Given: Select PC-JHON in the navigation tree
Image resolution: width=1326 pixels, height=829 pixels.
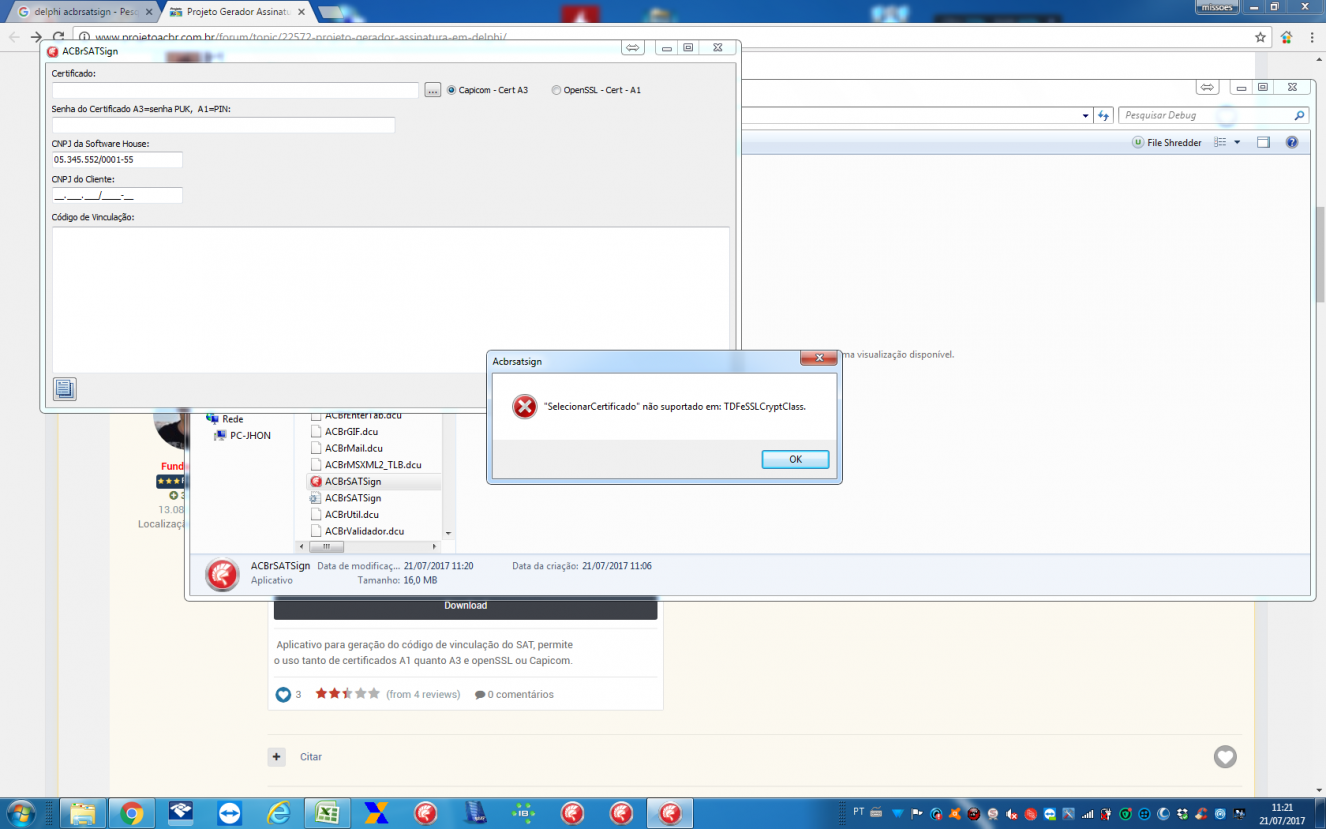Looking at the screenshot, I should tap(243, 436).
